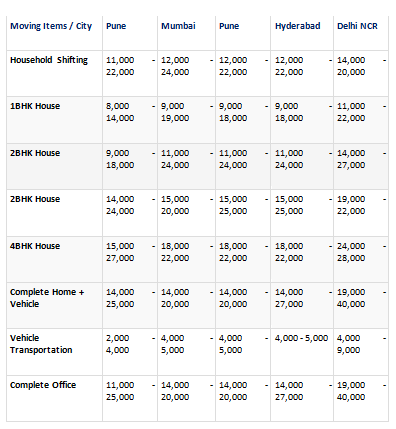396x429 pixels.
Task: Select the 'Vehicle Transportation' row label
Action: click(x=41, y=344)
